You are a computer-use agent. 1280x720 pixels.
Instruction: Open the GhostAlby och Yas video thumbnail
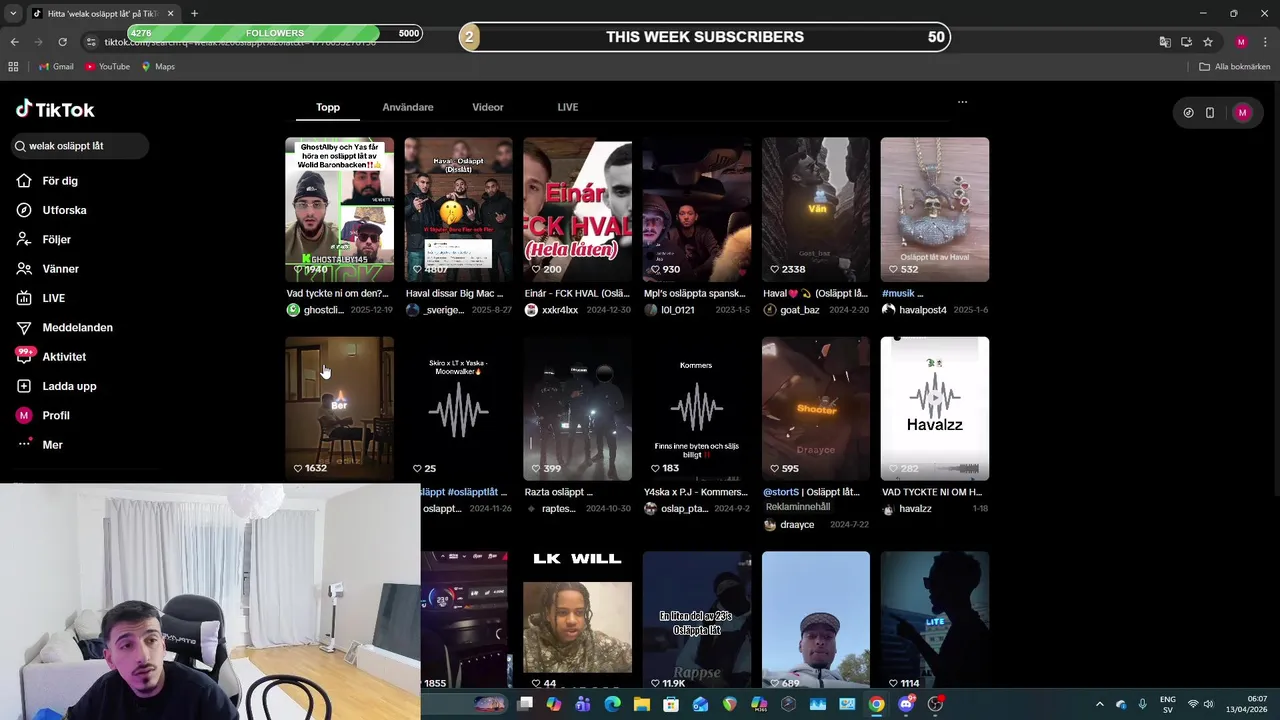[x=340, y=210]
